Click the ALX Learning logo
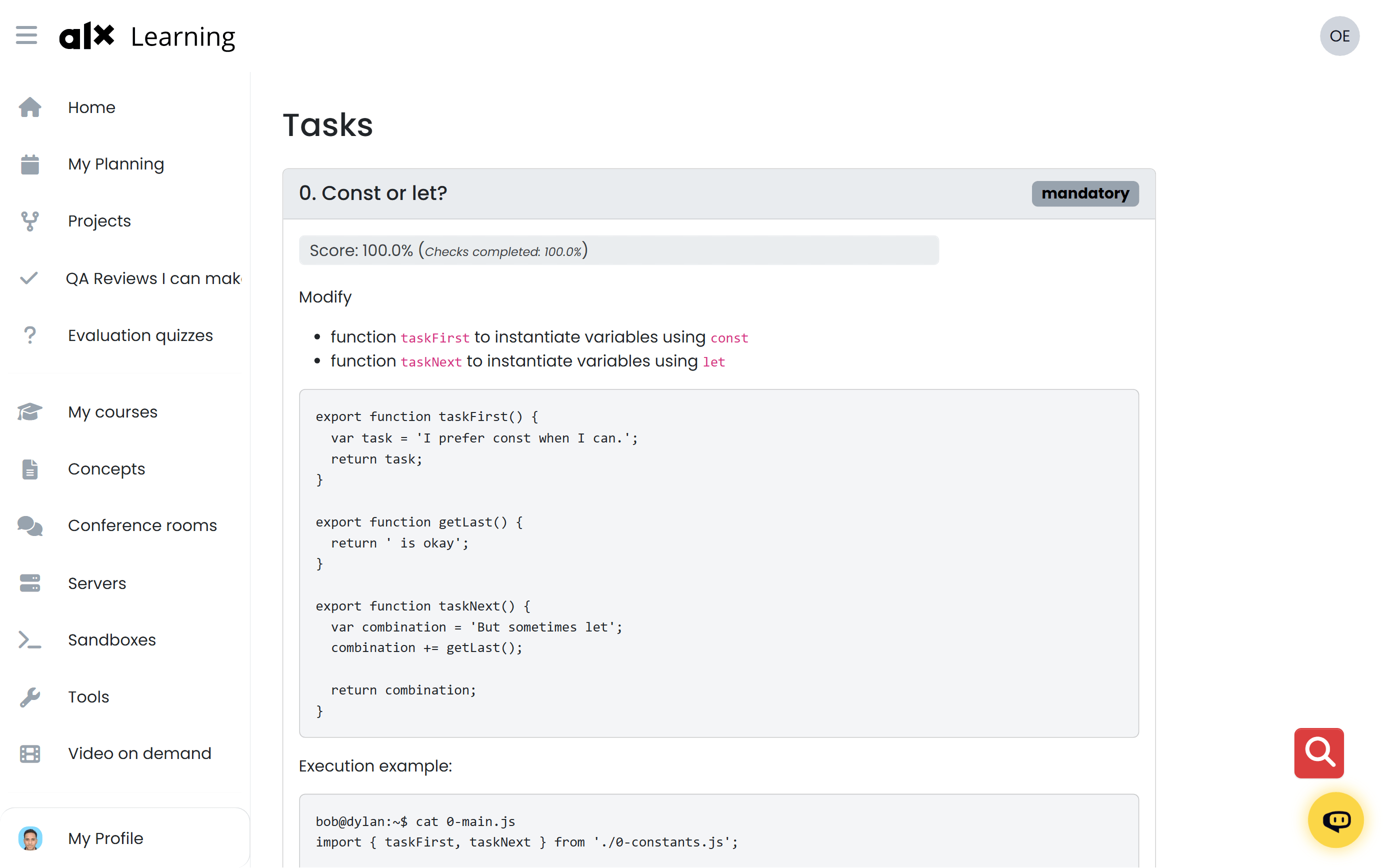The image size is (1384, 868). (x=147, y=35)
